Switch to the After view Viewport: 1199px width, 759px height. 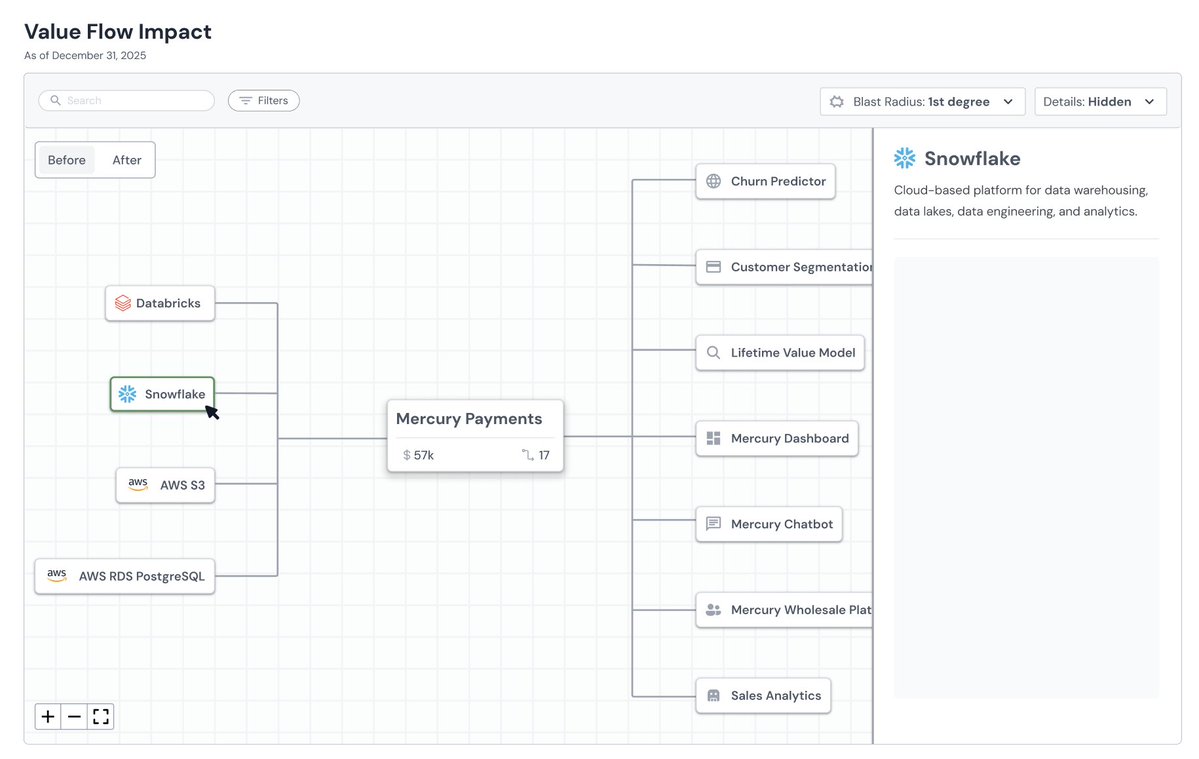[127, 160]
